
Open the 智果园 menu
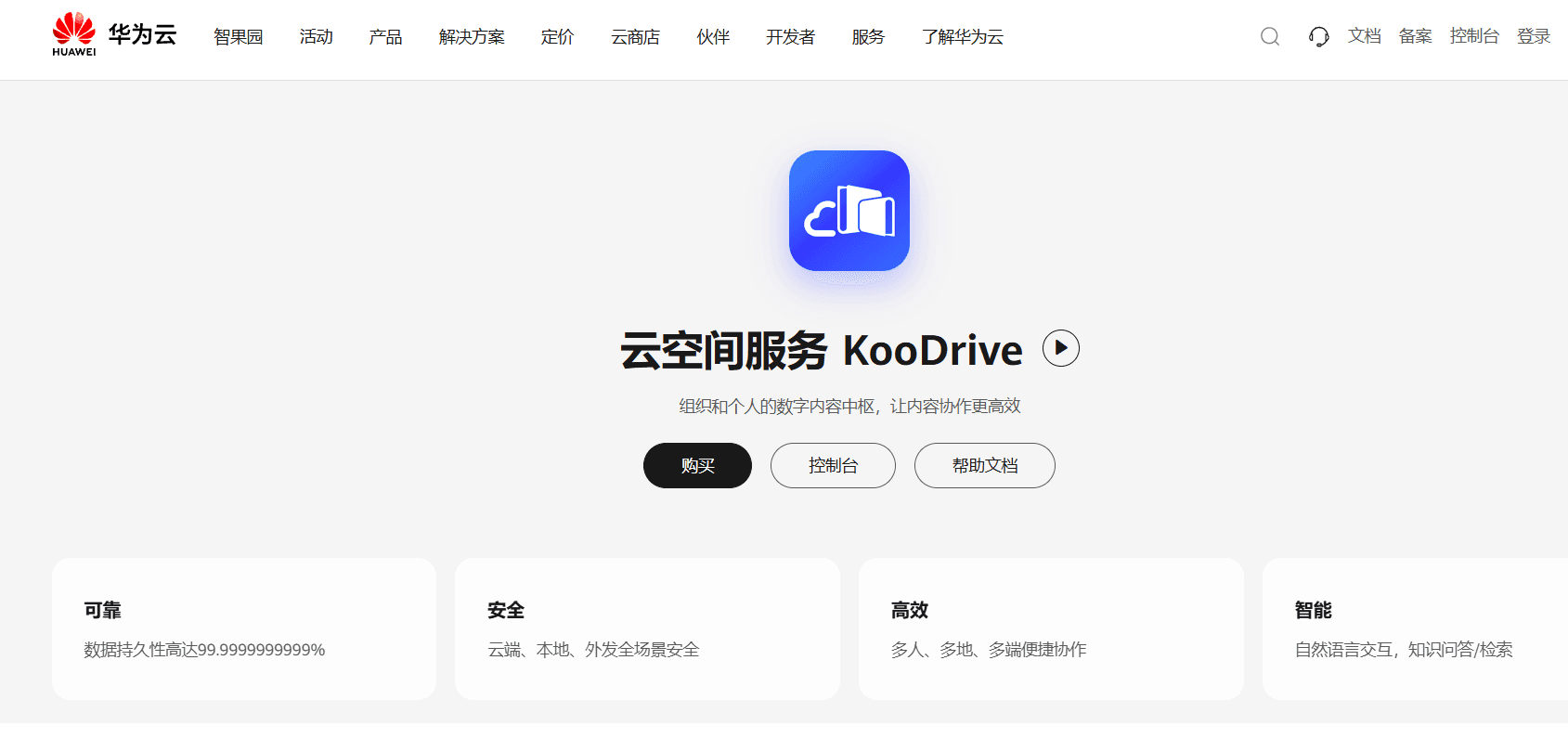point(239,37)
